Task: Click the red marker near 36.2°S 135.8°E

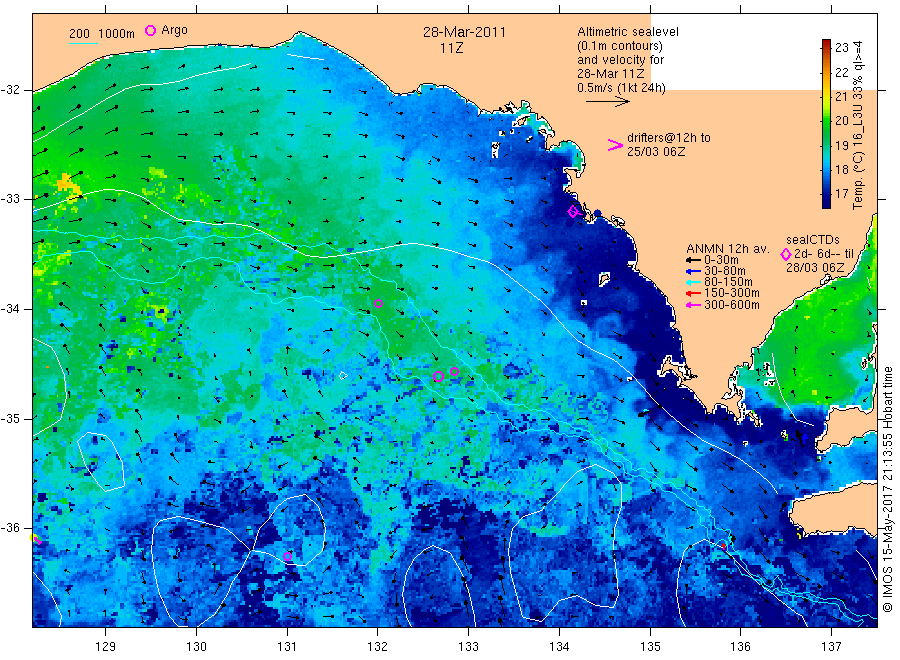Action: (x=724, y=546)
